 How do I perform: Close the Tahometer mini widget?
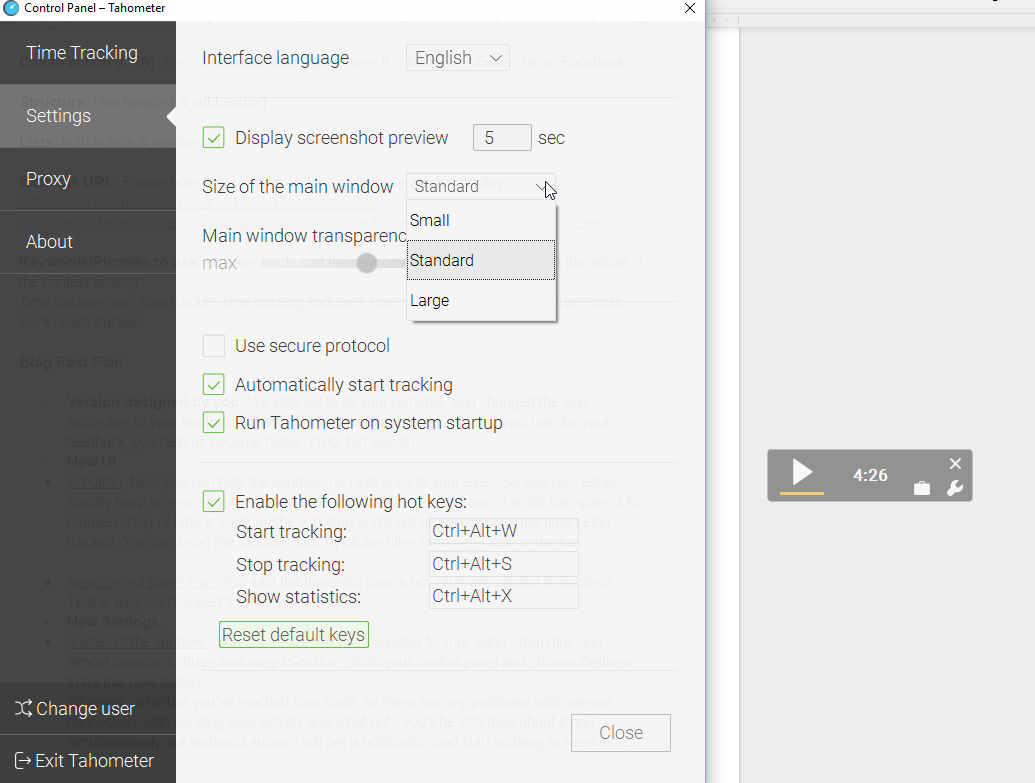(x=955, y=463)
